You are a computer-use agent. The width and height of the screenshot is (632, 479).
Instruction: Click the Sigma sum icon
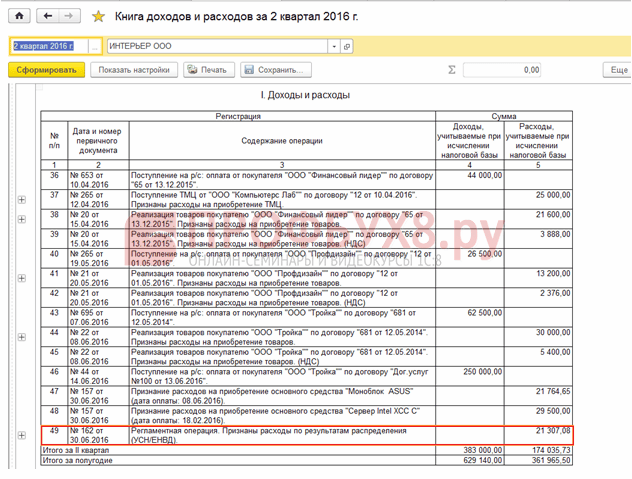452,70
